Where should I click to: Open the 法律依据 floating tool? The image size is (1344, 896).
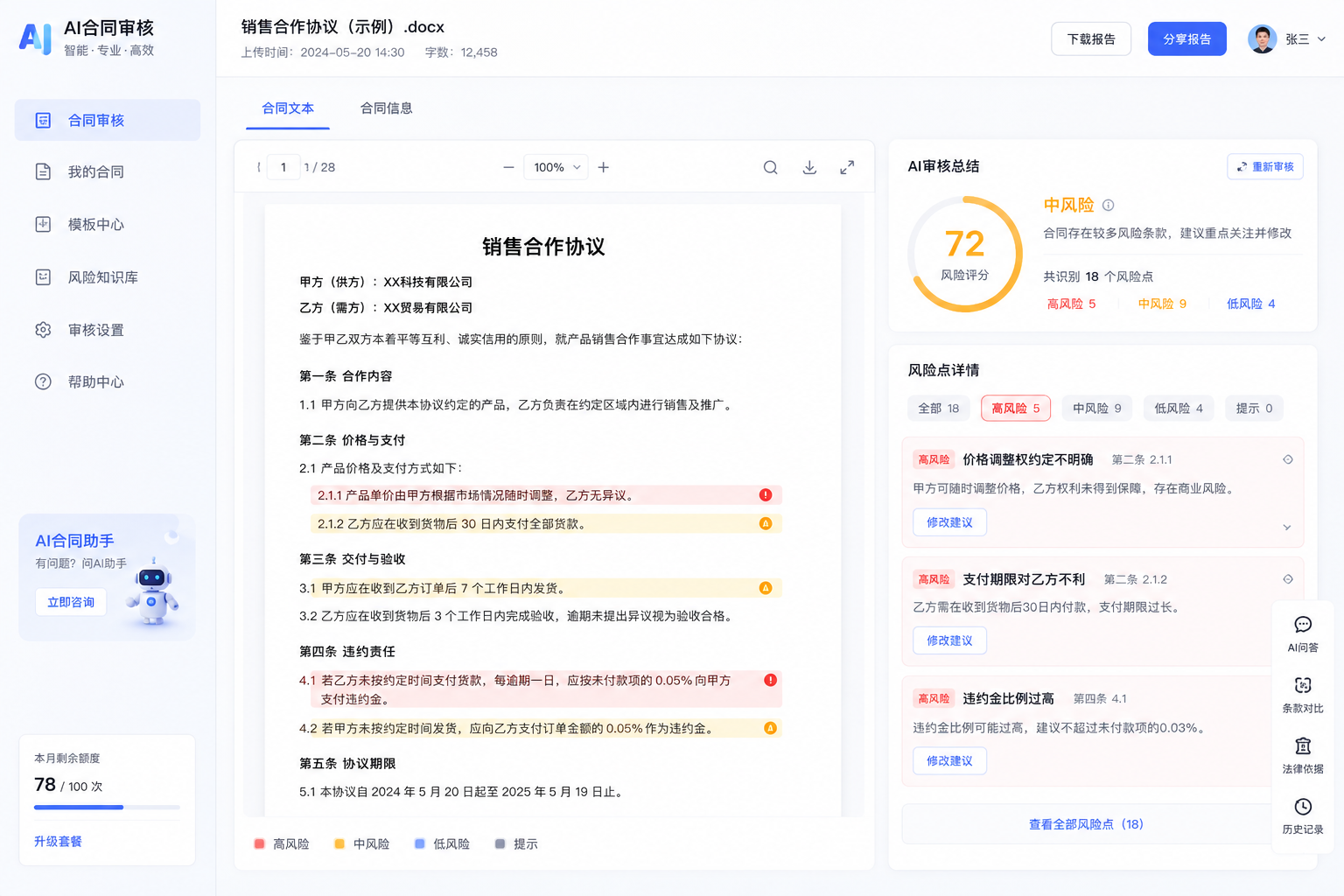1303,756
